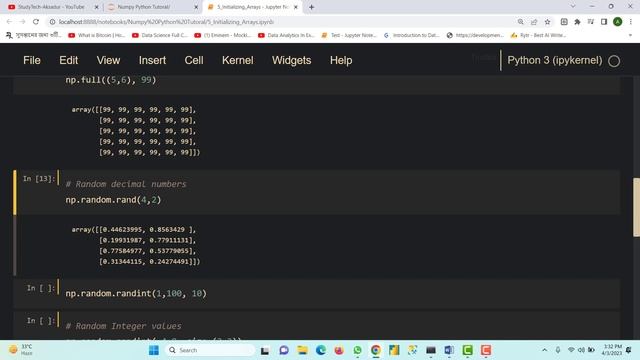Open Microsoft Edge from the taskbar
Screen dimensions: 640x360
coord(321,350)
